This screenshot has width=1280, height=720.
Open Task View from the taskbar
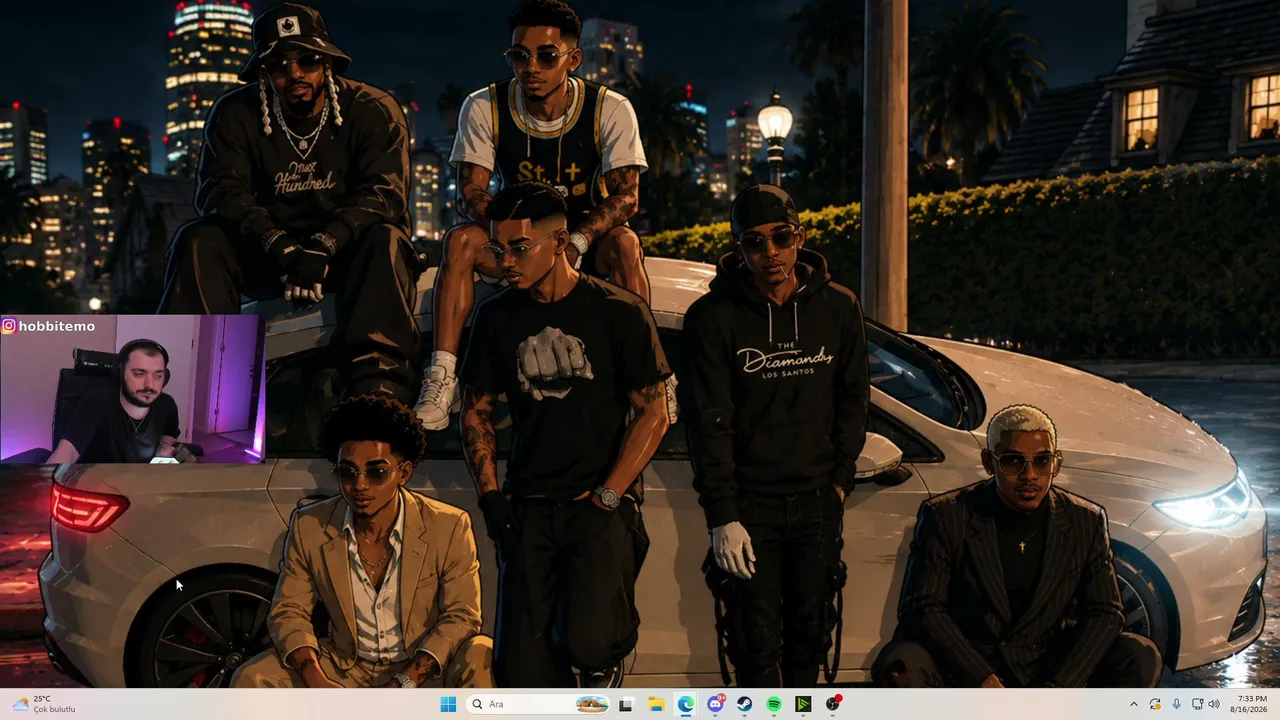click(626, 704)
